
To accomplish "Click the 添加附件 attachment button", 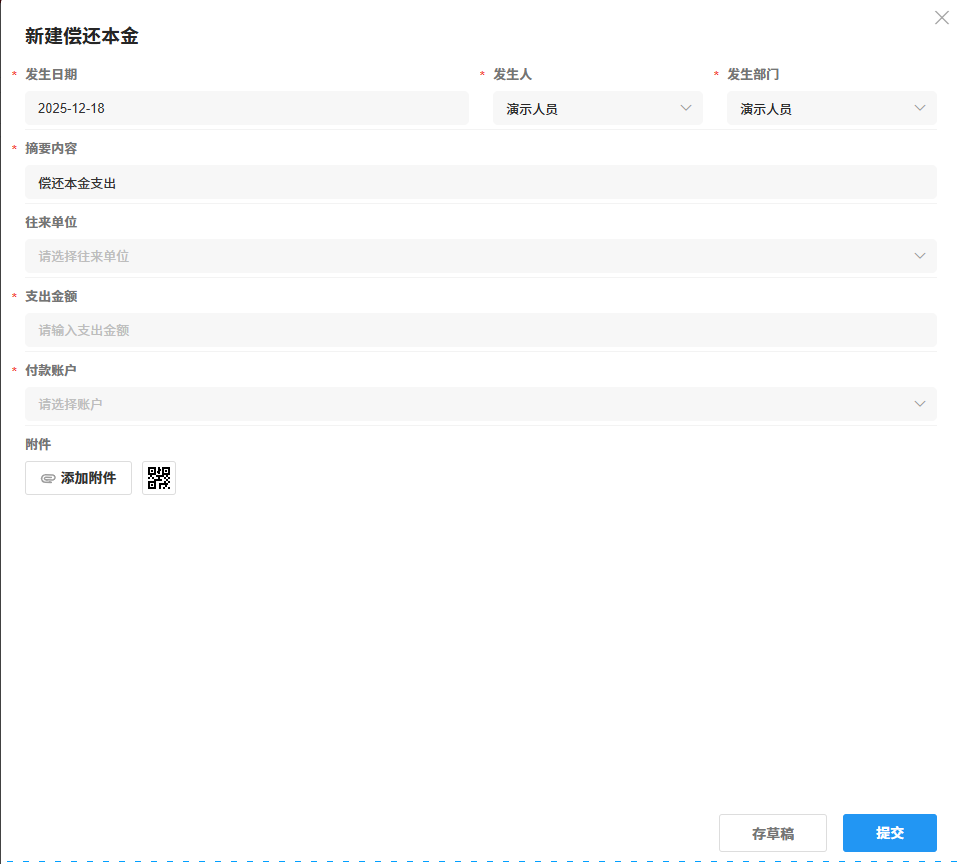I will [78, 477].
